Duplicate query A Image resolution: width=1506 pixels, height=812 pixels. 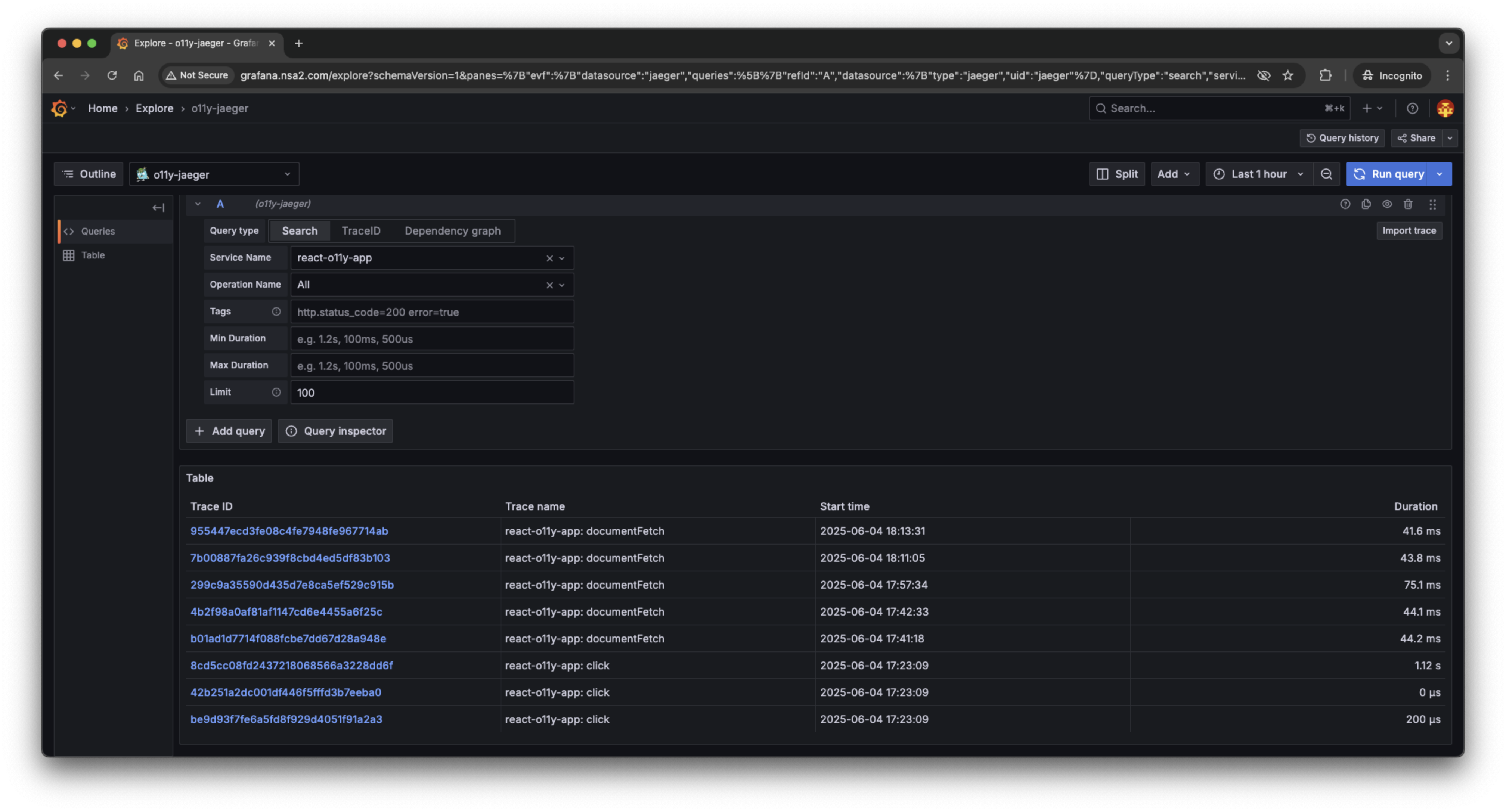click(1366, 204)
